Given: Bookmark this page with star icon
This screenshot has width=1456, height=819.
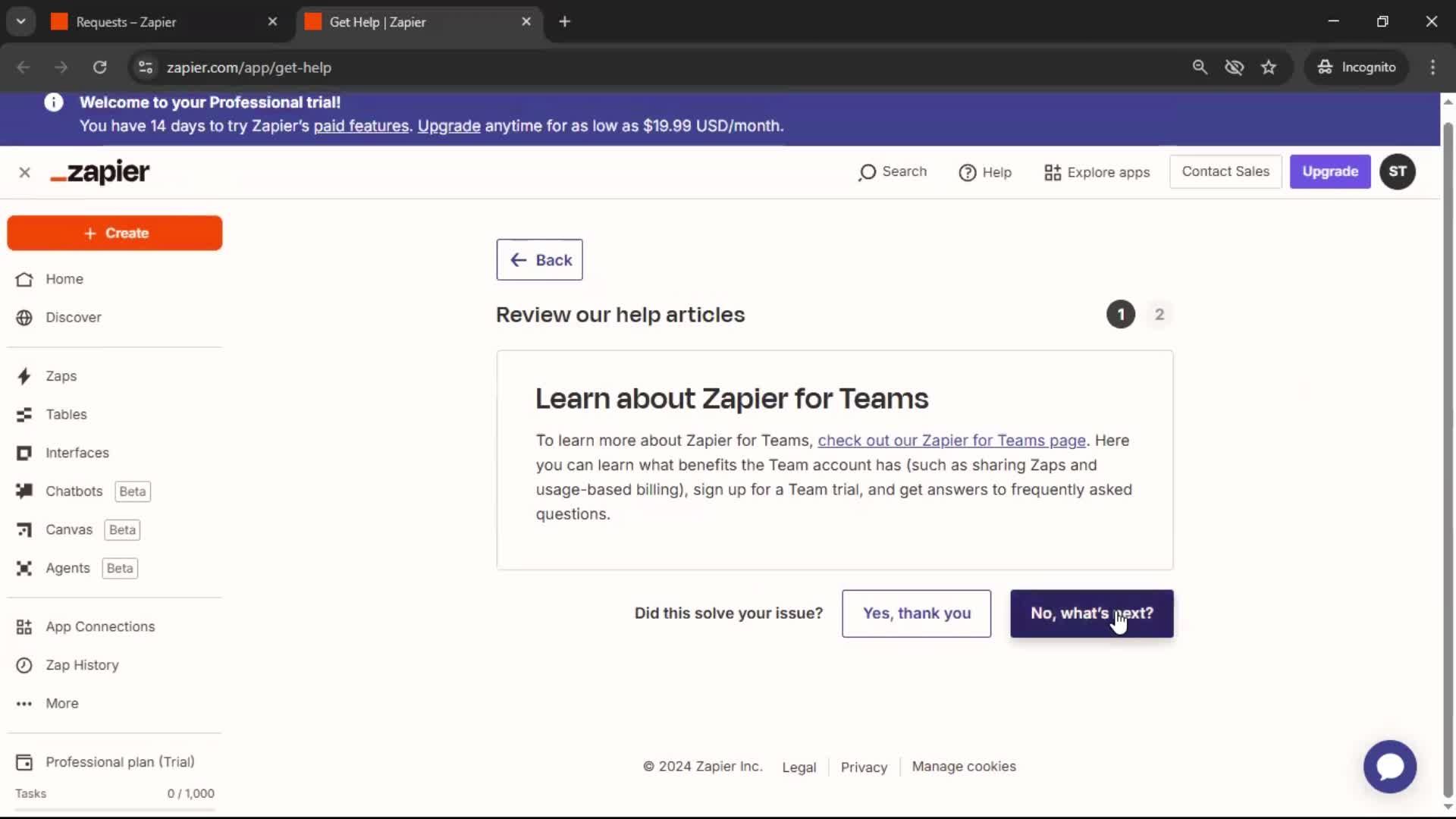Looking at the screenshot, I should point(1269,67).
